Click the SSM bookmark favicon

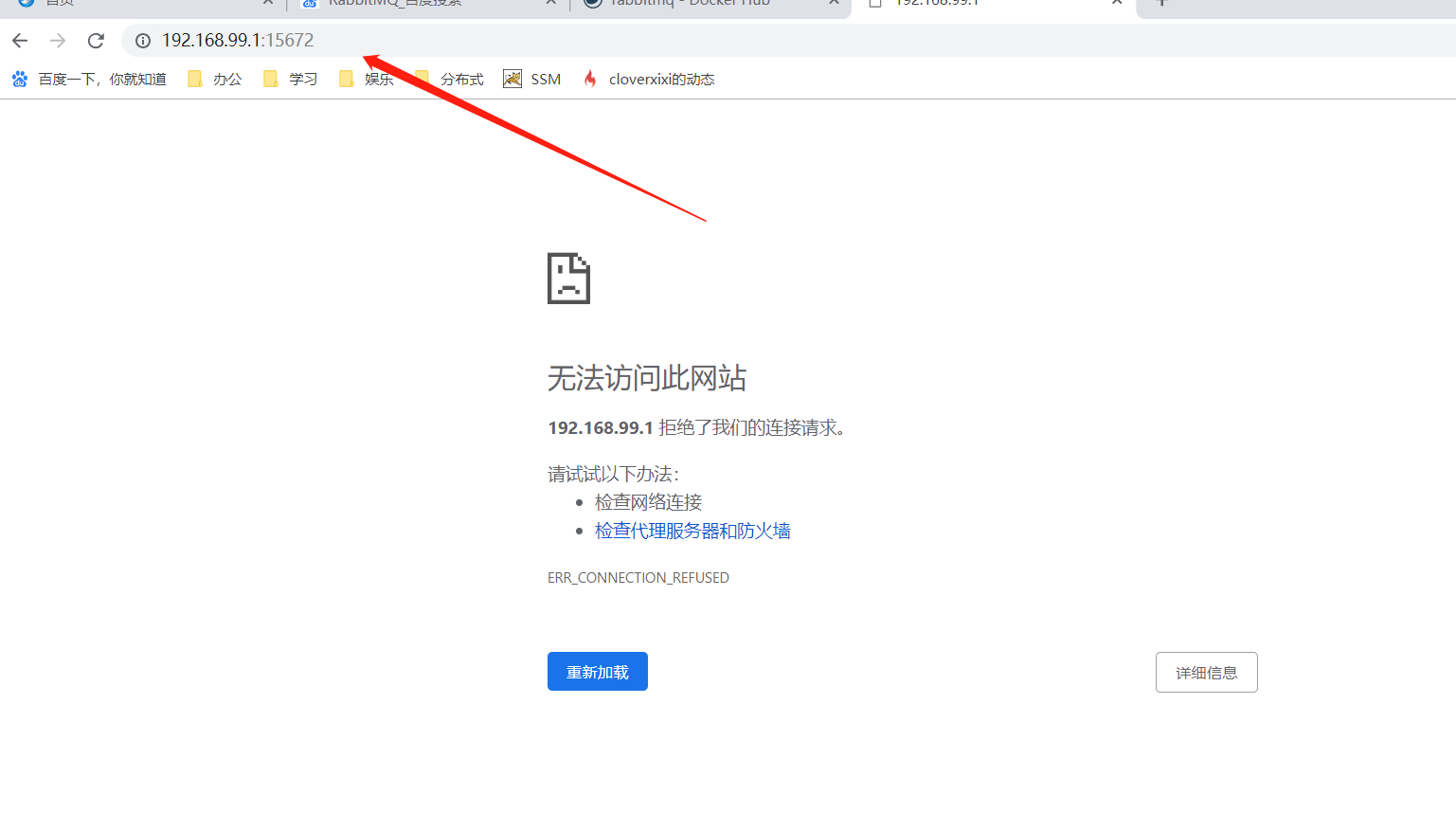coord(512,79)
